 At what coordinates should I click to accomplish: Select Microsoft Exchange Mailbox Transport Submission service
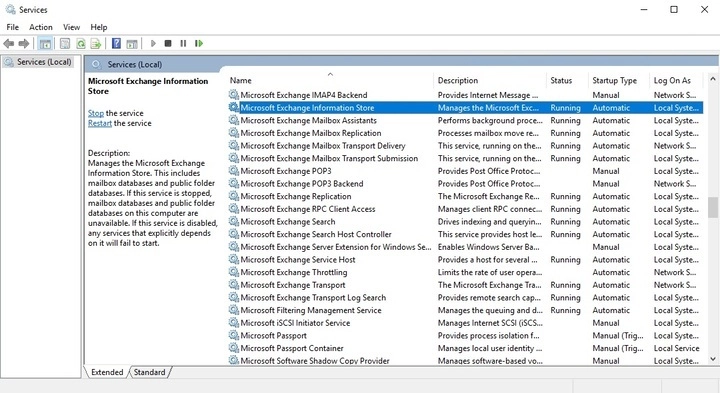pos(329,158)
